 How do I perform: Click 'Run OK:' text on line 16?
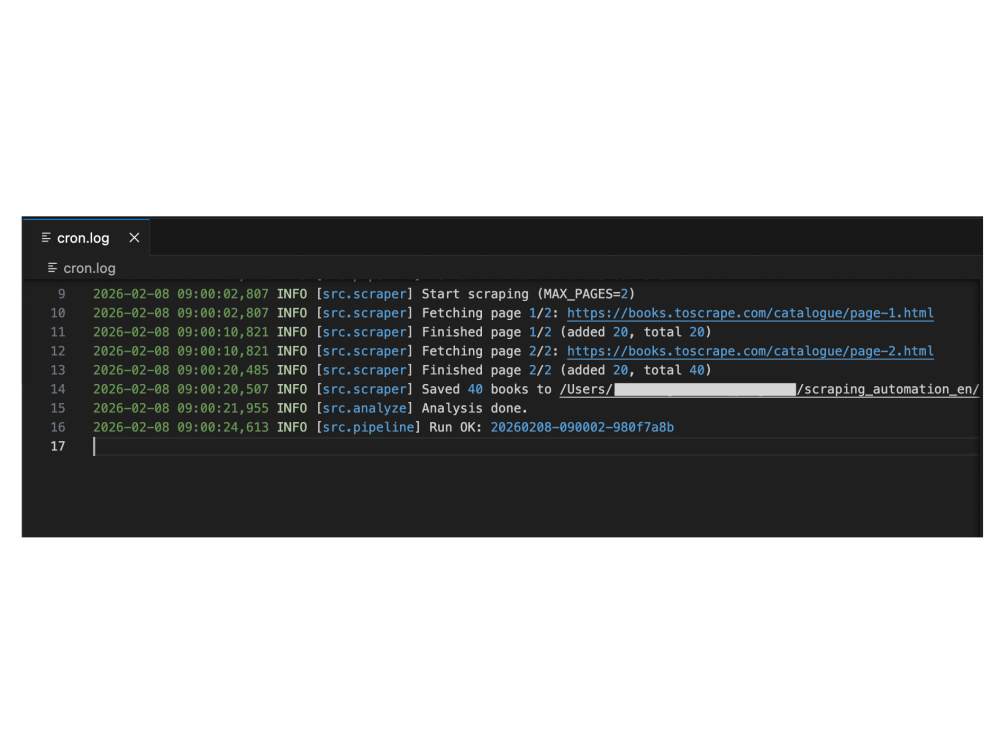tap(455, 427)
